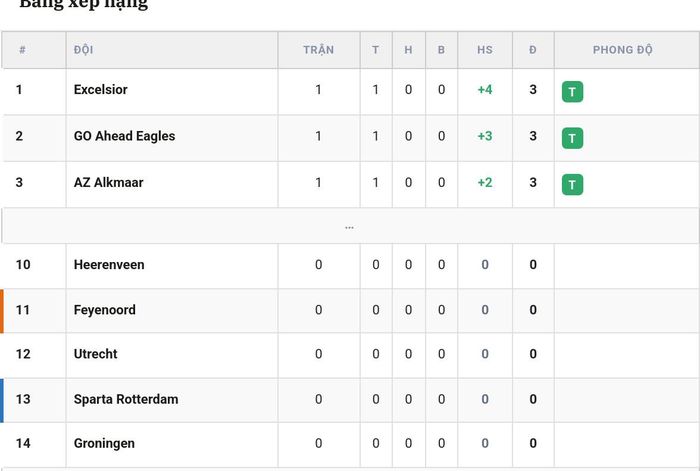
Task: Click GO Ahead Eagles' green T form badge
Action: [572, 138]
